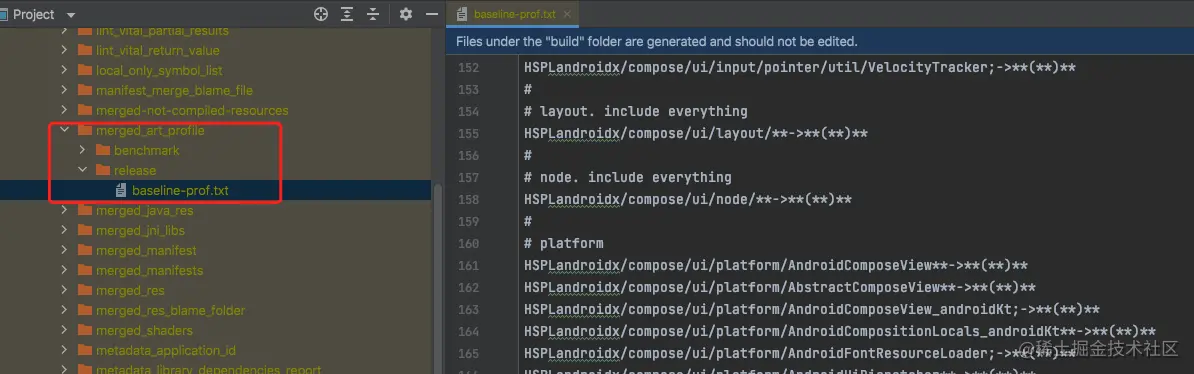Hide the Project tool window
The width and height of the screenshot is (1194, 374).
432,14
